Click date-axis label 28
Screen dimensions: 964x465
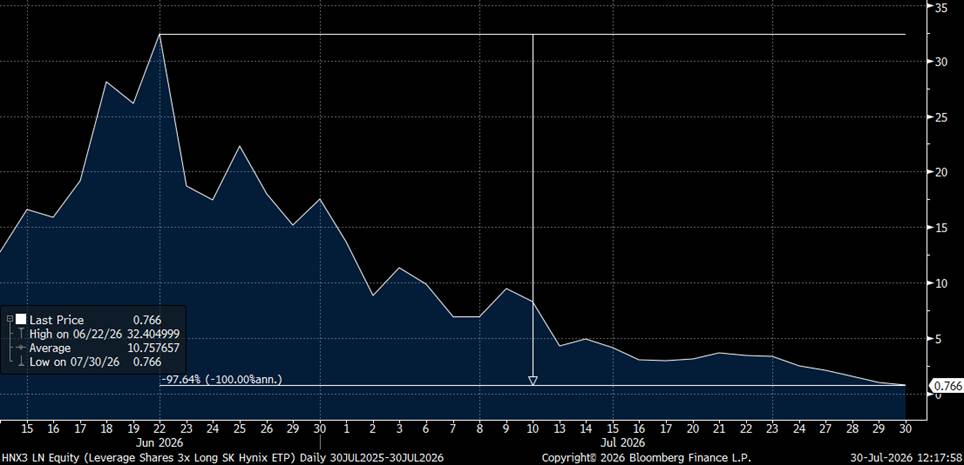pos(852,428)
